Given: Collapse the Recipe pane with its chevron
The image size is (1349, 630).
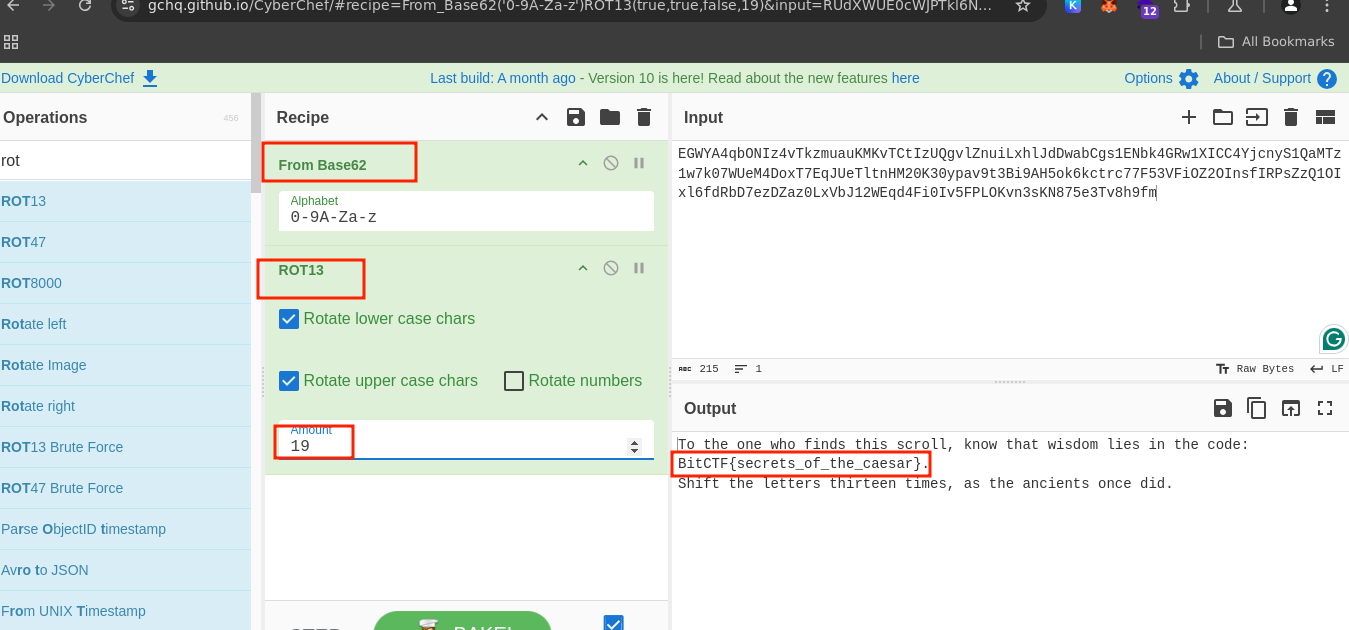Looking at the screenshot, I should (542, 117).
